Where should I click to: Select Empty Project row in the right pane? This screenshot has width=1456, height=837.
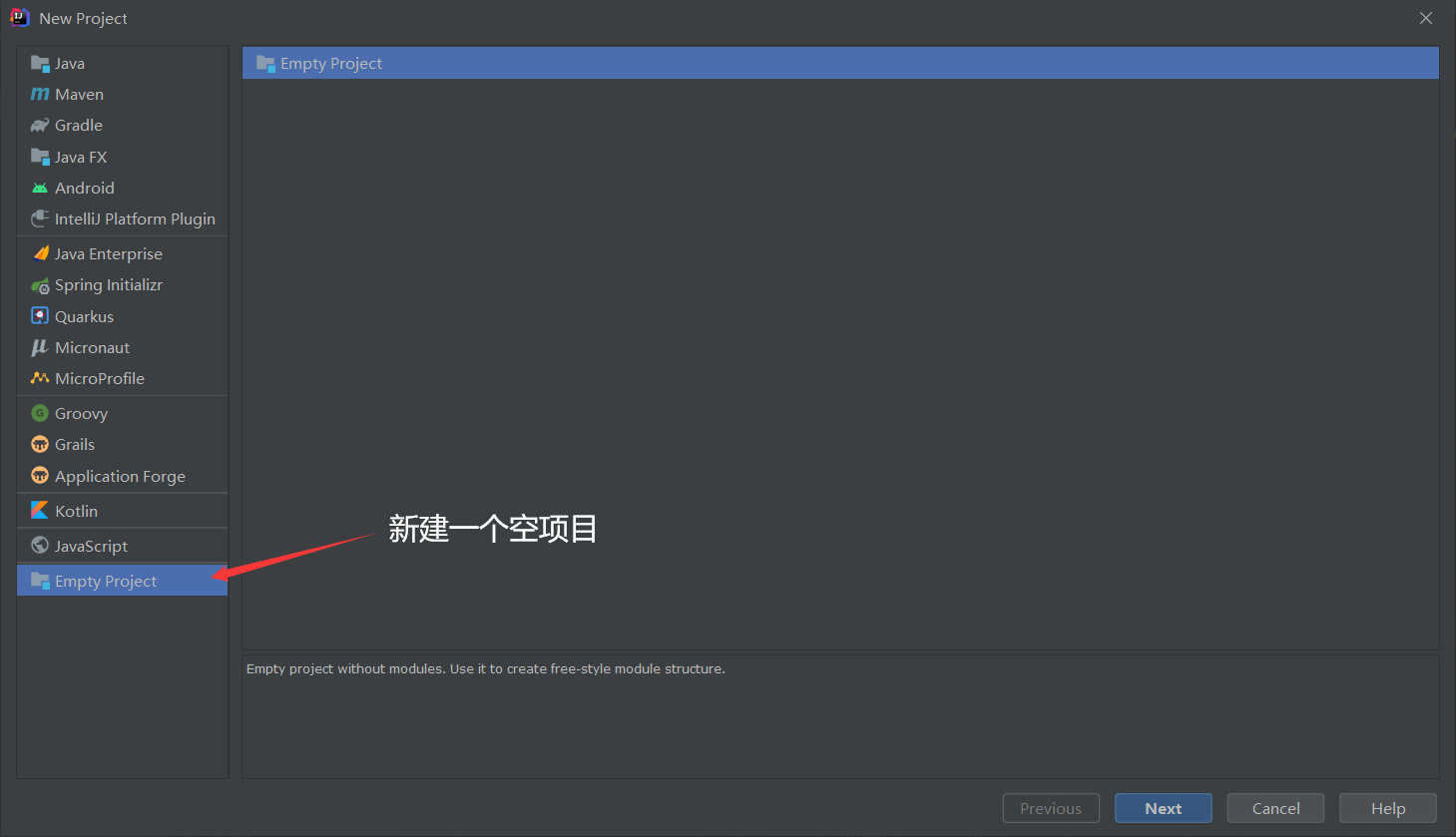click(x=840, y=64)
